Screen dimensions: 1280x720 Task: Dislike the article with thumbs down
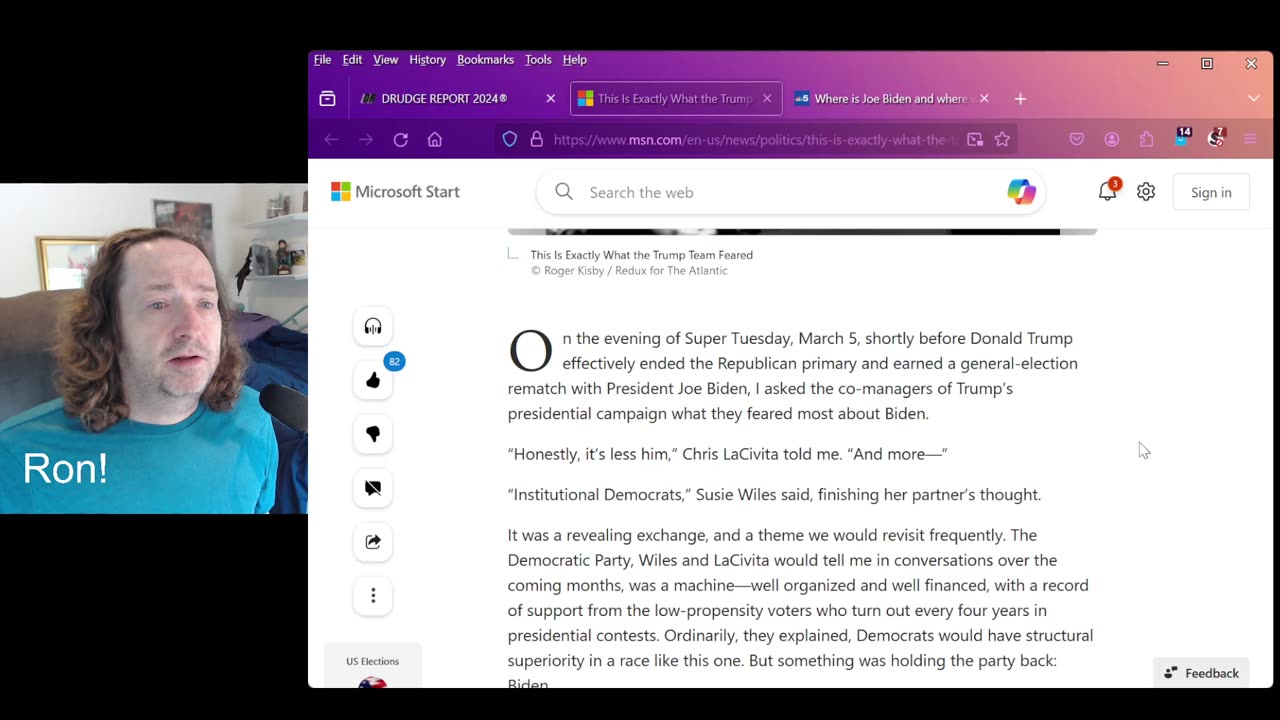373,434
